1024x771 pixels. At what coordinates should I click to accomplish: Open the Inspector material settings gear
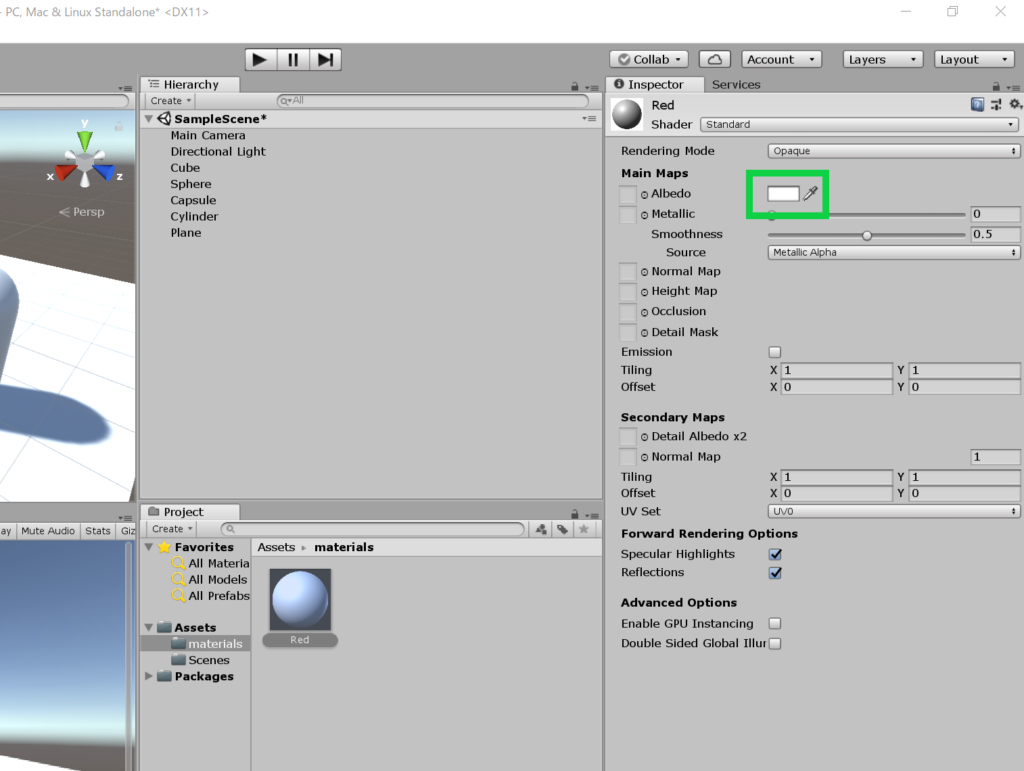tap(1014, 104)
